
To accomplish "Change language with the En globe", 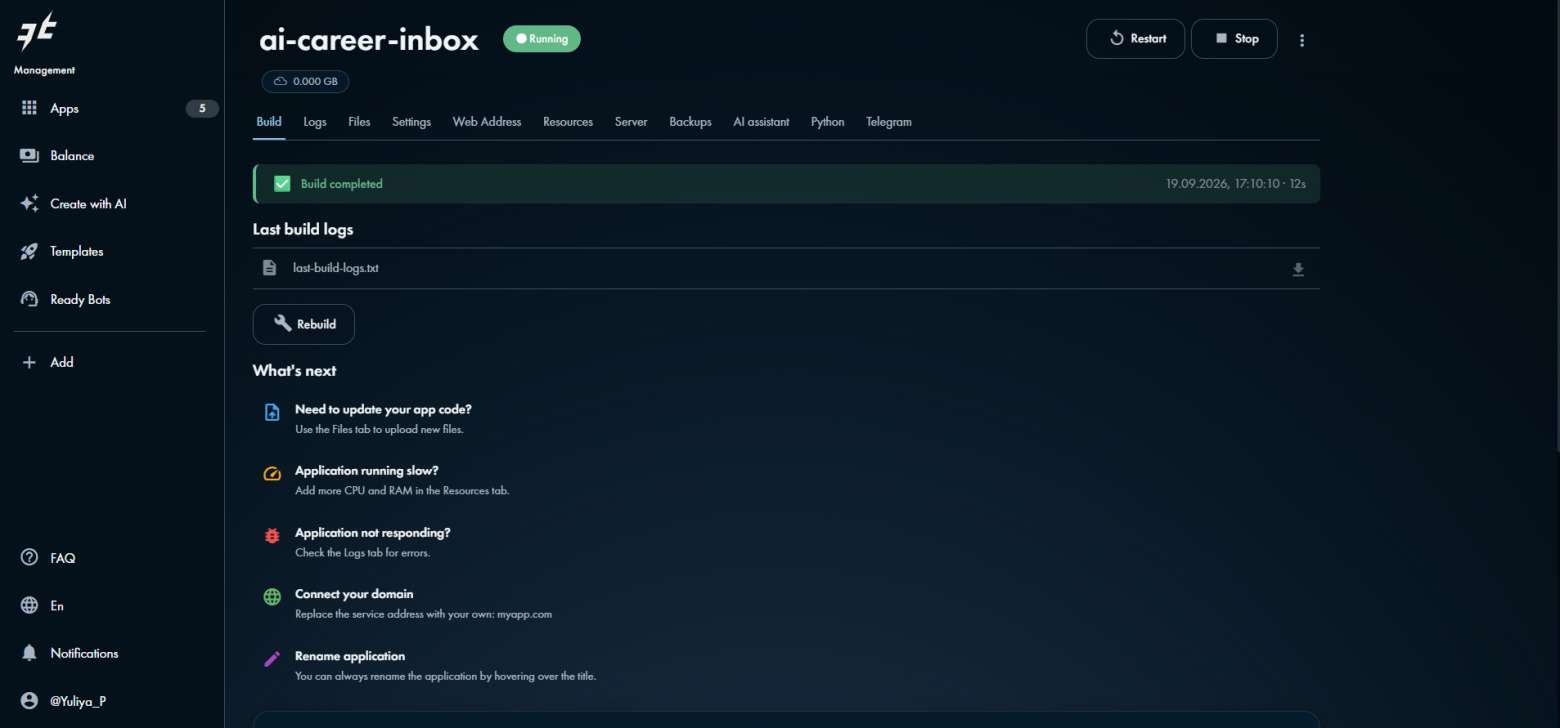I will (29, 606).
